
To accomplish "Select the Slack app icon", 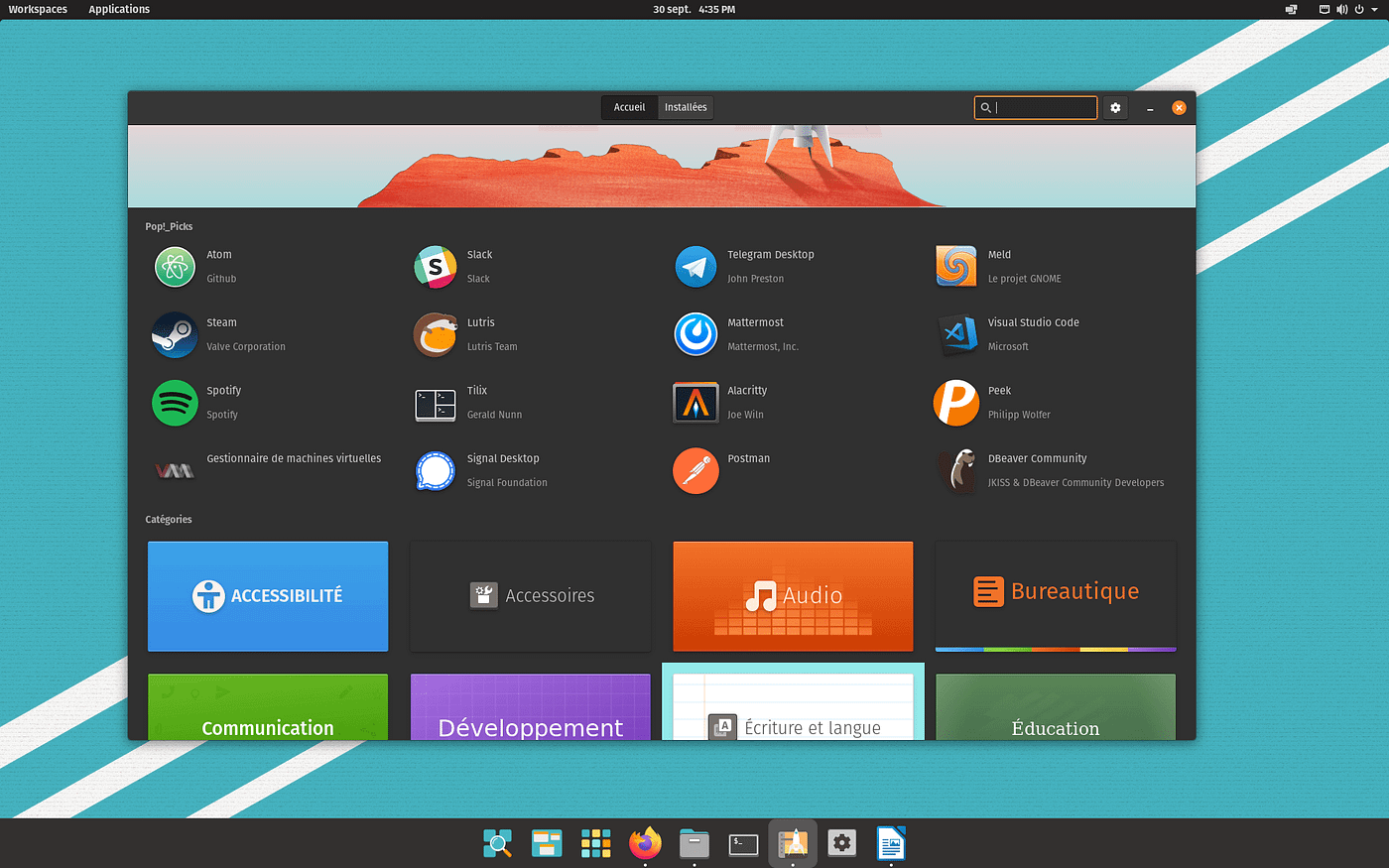I will tap(435, 267).
